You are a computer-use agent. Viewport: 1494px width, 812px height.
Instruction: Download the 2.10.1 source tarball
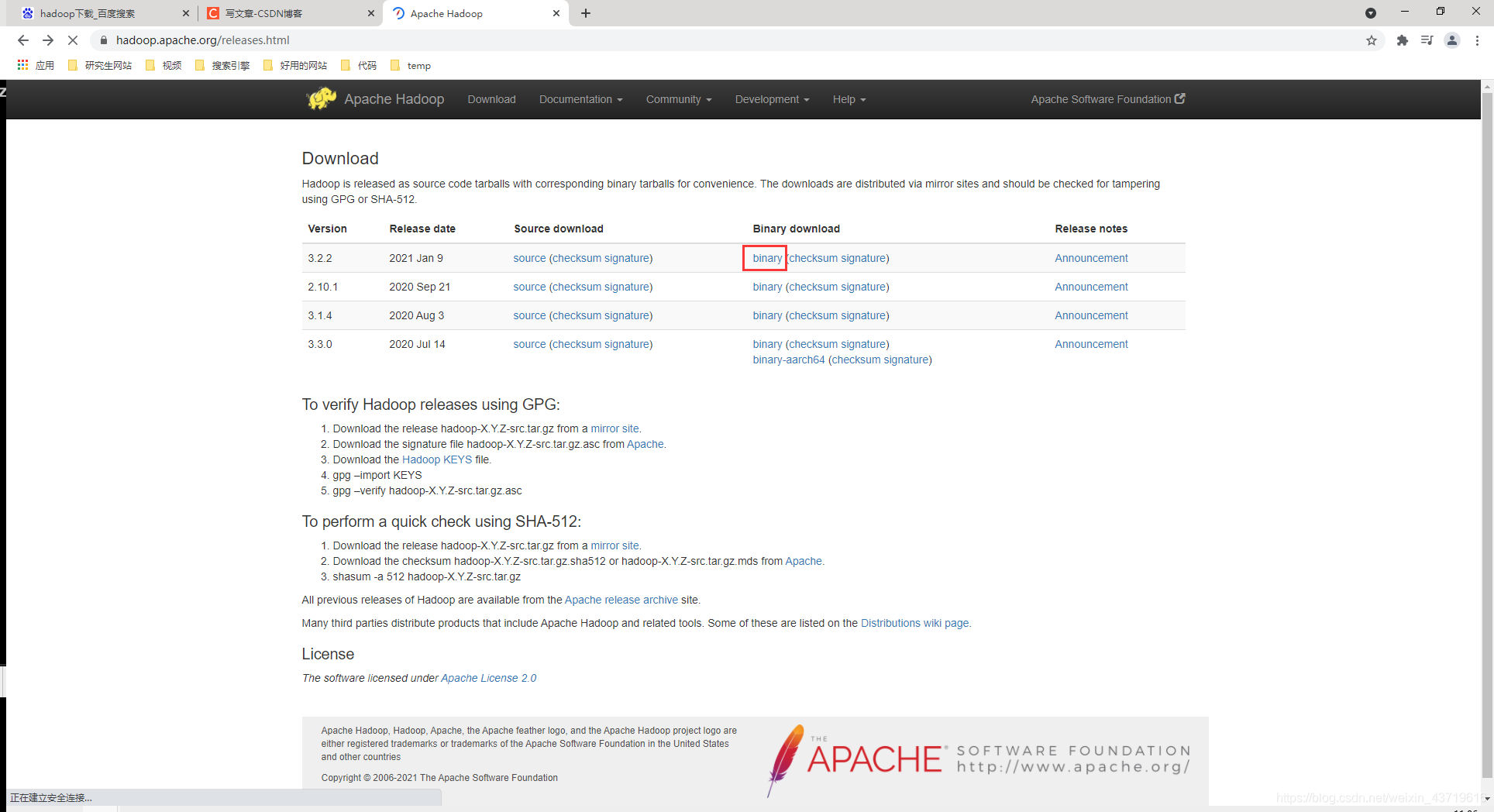click(x=529, y=287)
